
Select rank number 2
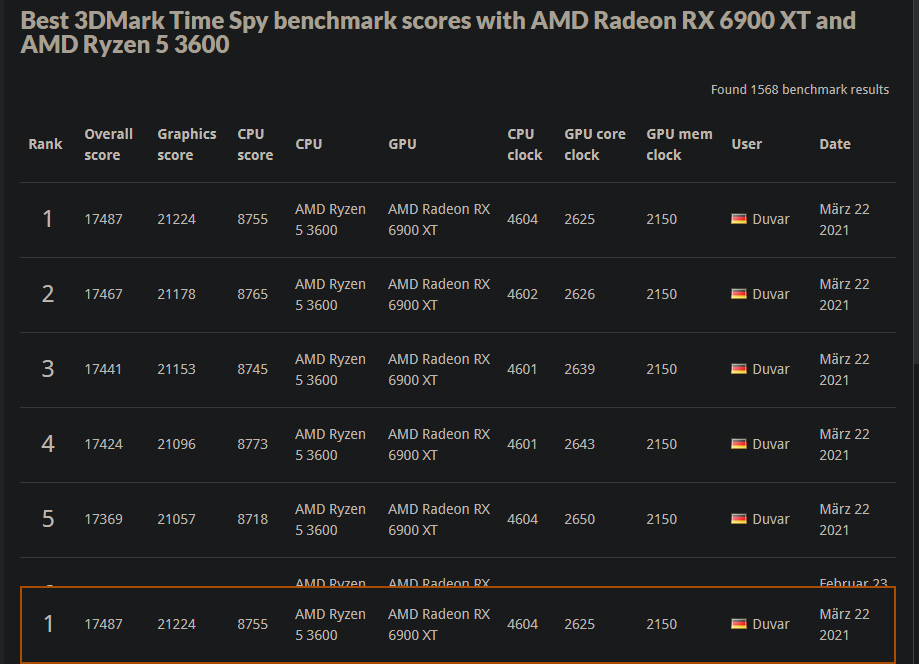coord(47,294)
